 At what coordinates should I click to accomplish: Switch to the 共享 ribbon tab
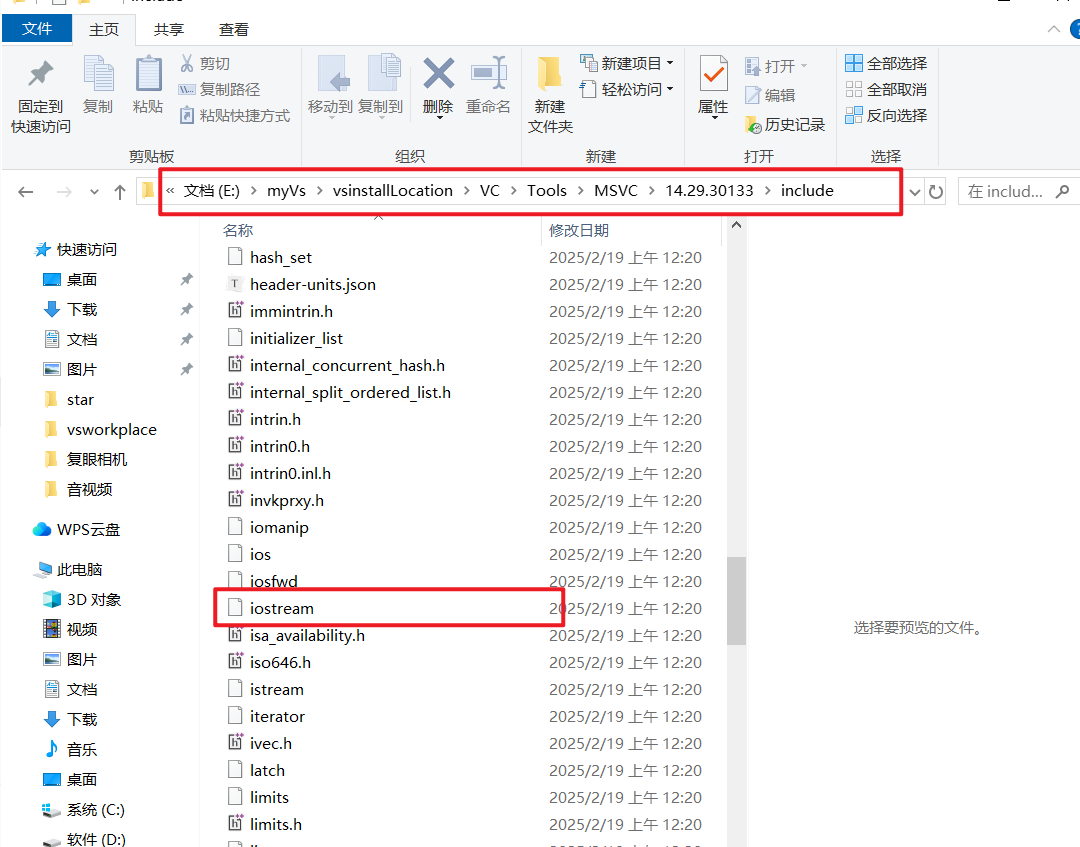168,29
